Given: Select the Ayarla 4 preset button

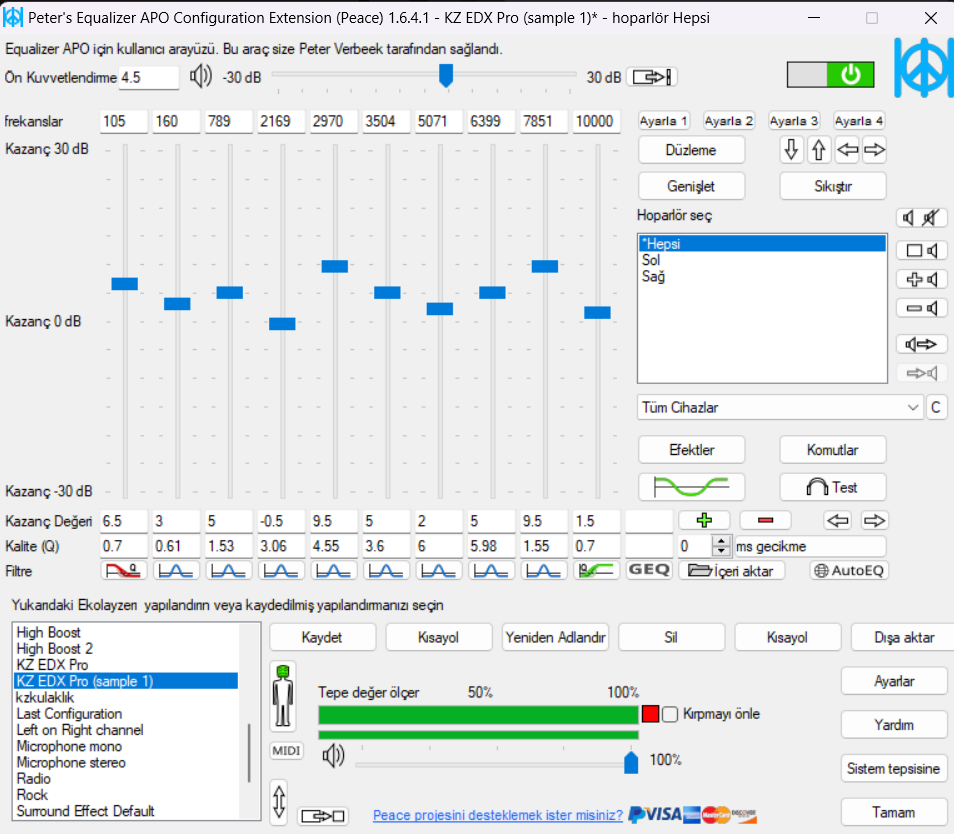Looking at the screenshot, I should [858, 120].
